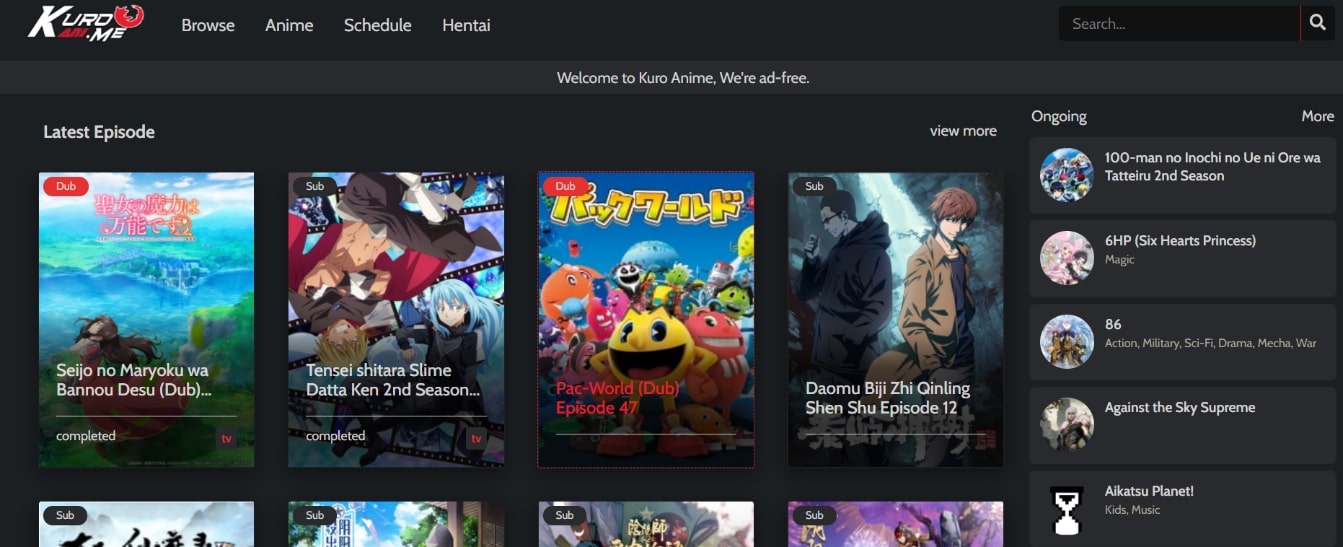Click completed label on the Seijo no Maryoku card
The image size is (1343, 547).
(86, 436)
